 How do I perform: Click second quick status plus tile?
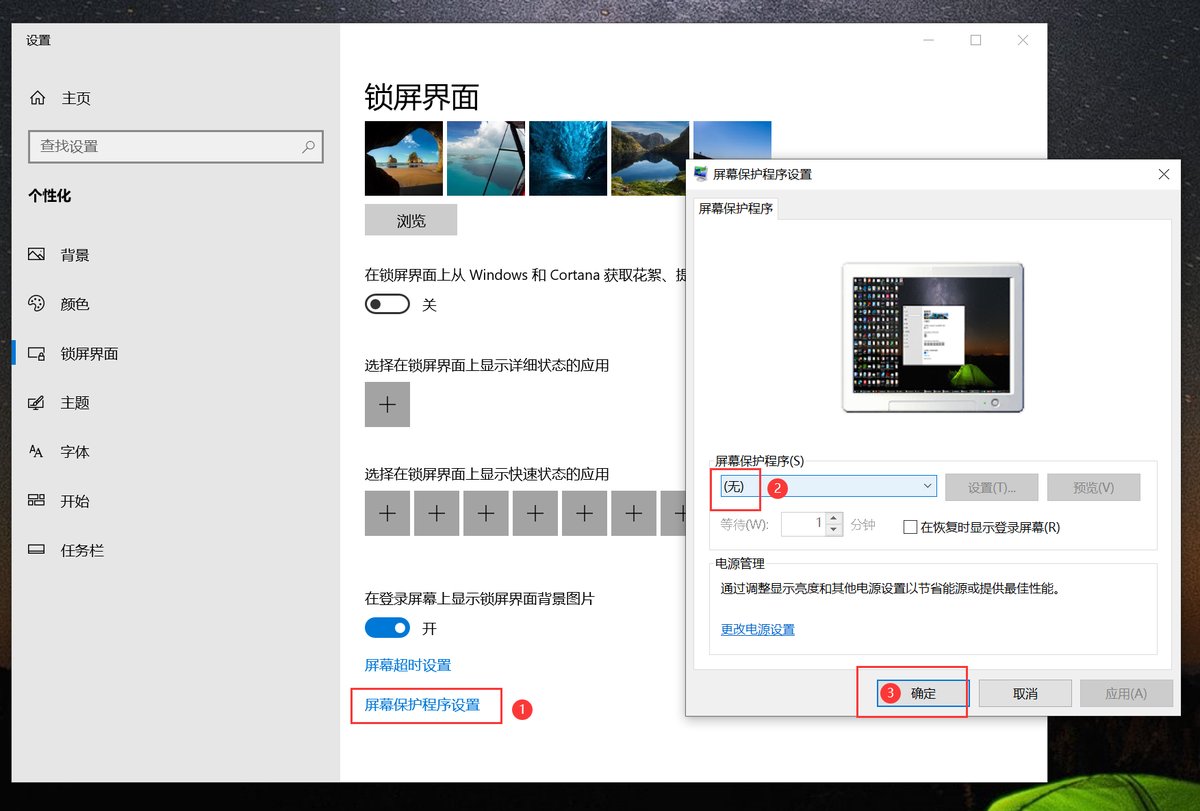point(436,514)
